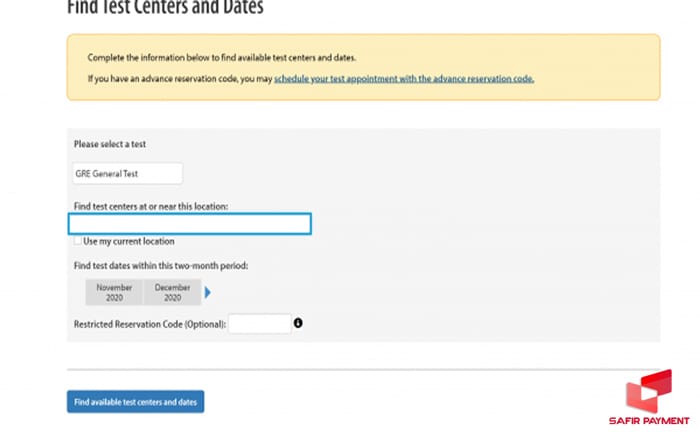This screenshot has width=700, height=432.
Task: Select the November 2020 month tab
Action: (x=114, y=292)
